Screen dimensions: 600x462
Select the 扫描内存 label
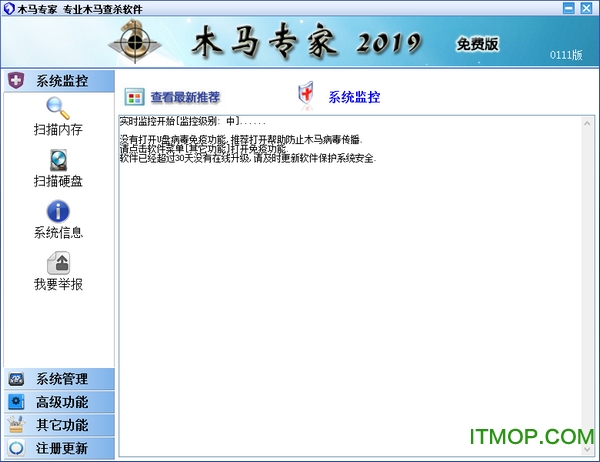click(x=58, y=130)
